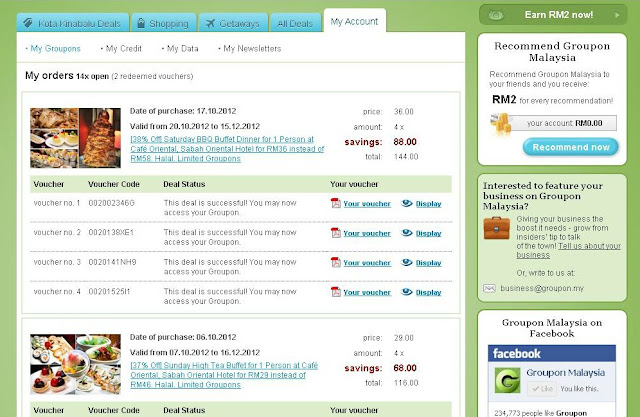Click eye icon for voucher no. 1

pyautogui.click(x=407, y=203)
